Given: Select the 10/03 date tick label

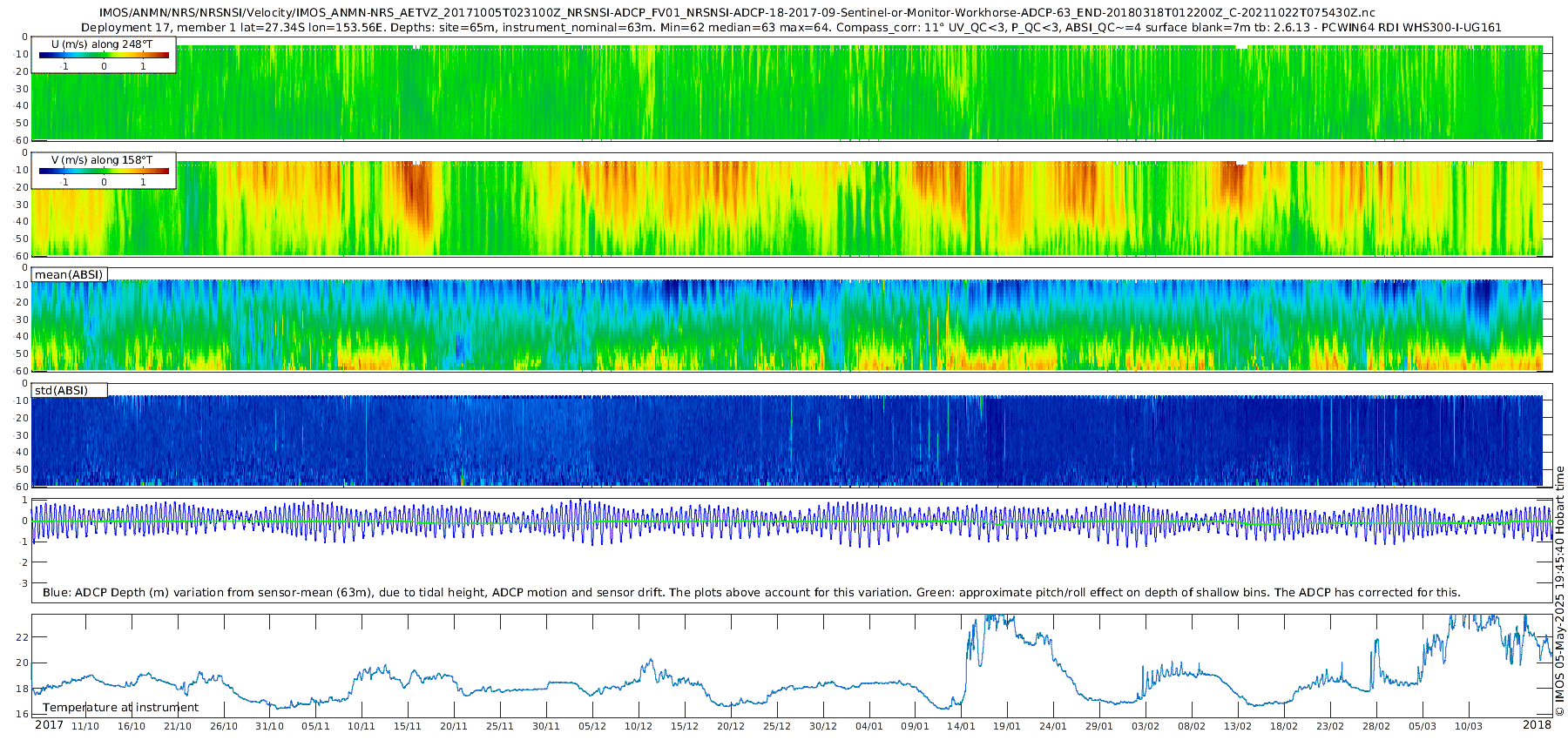Looking at the screenshot, I should (x=1468, y=726).
